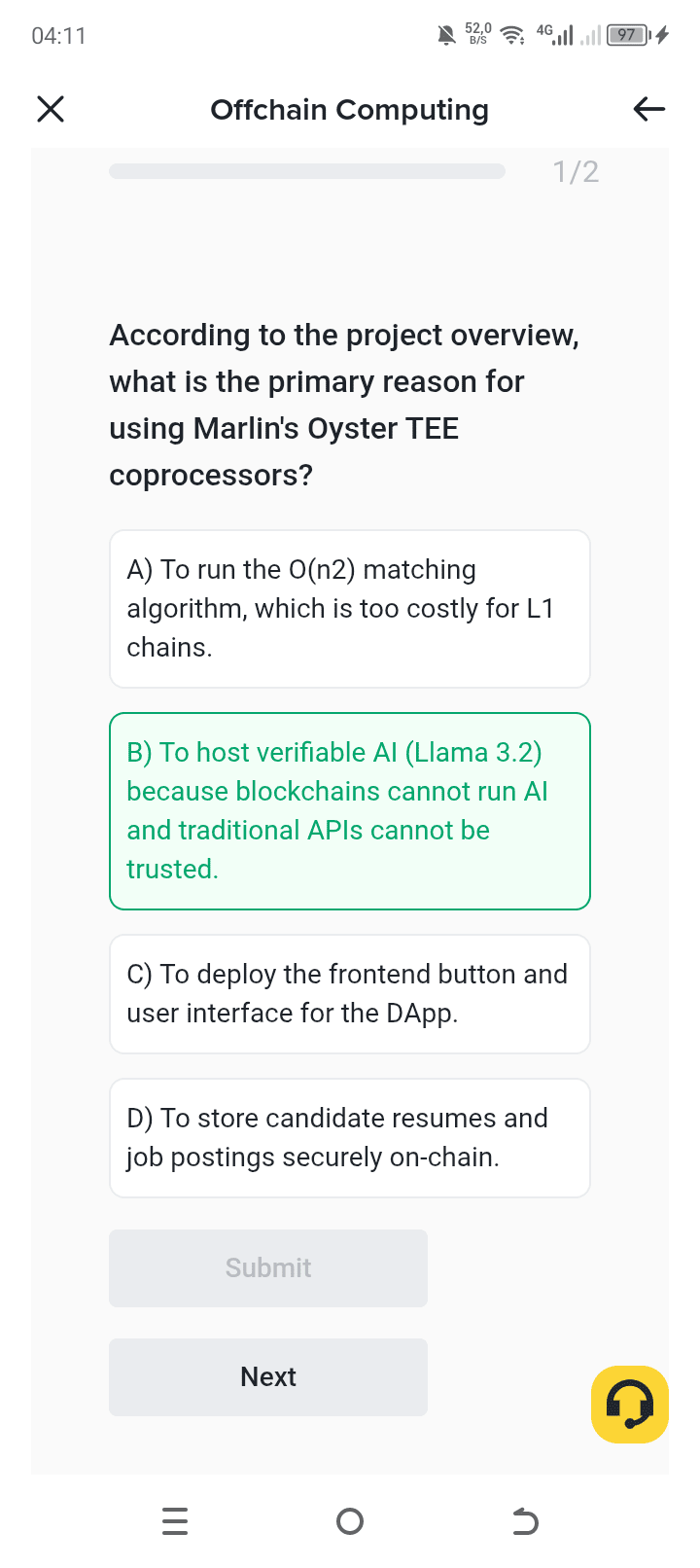Tap the 04:11 clock in status bar
Image resolution: width=700 pixels, height=1568 pixels.
[x=58, y=36]
